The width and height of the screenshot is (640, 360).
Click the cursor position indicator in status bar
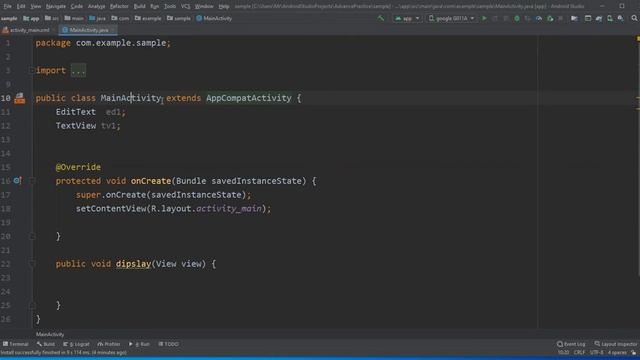(x=563, y=353)
